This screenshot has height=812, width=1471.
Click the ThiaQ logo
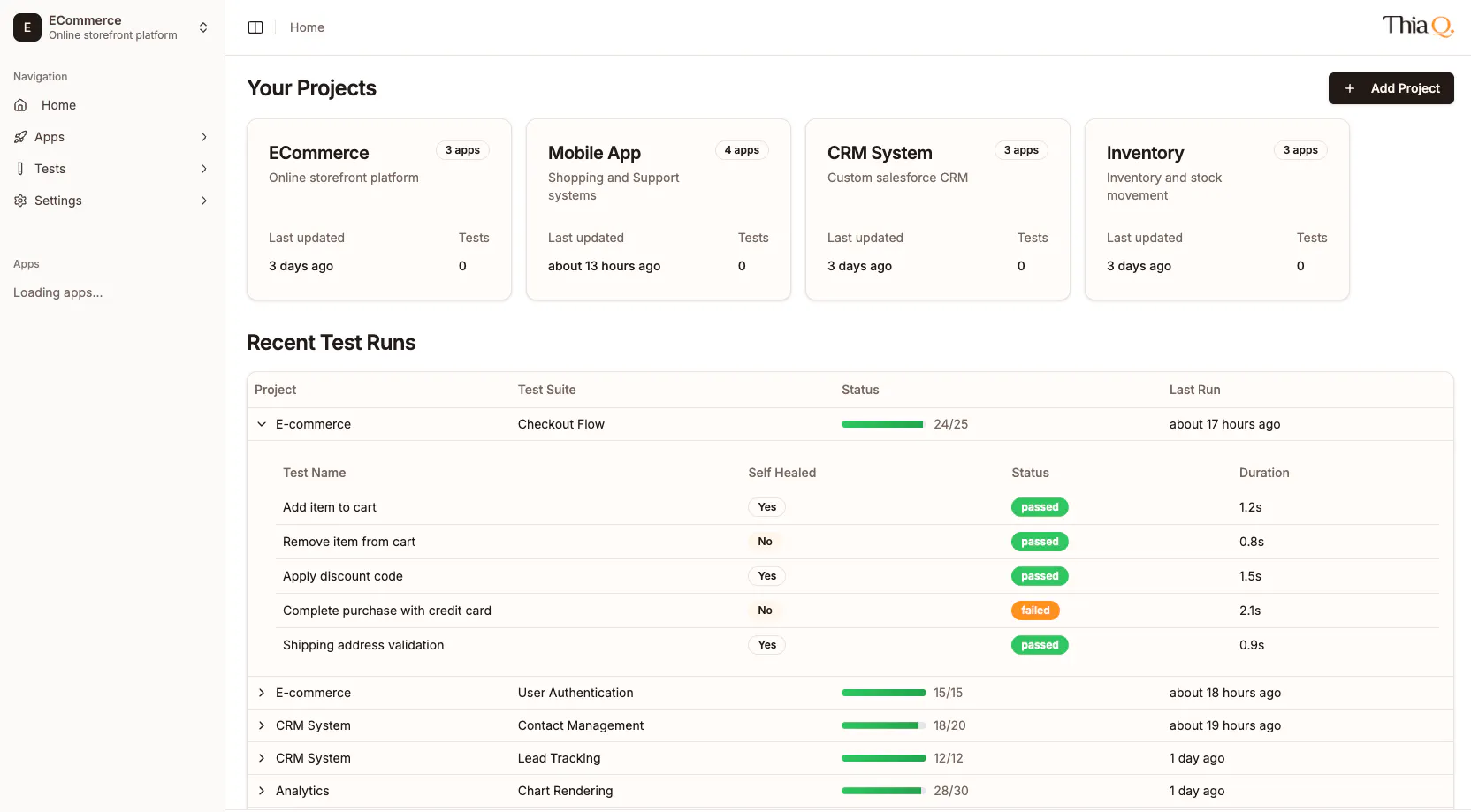tap(1417, 27)
